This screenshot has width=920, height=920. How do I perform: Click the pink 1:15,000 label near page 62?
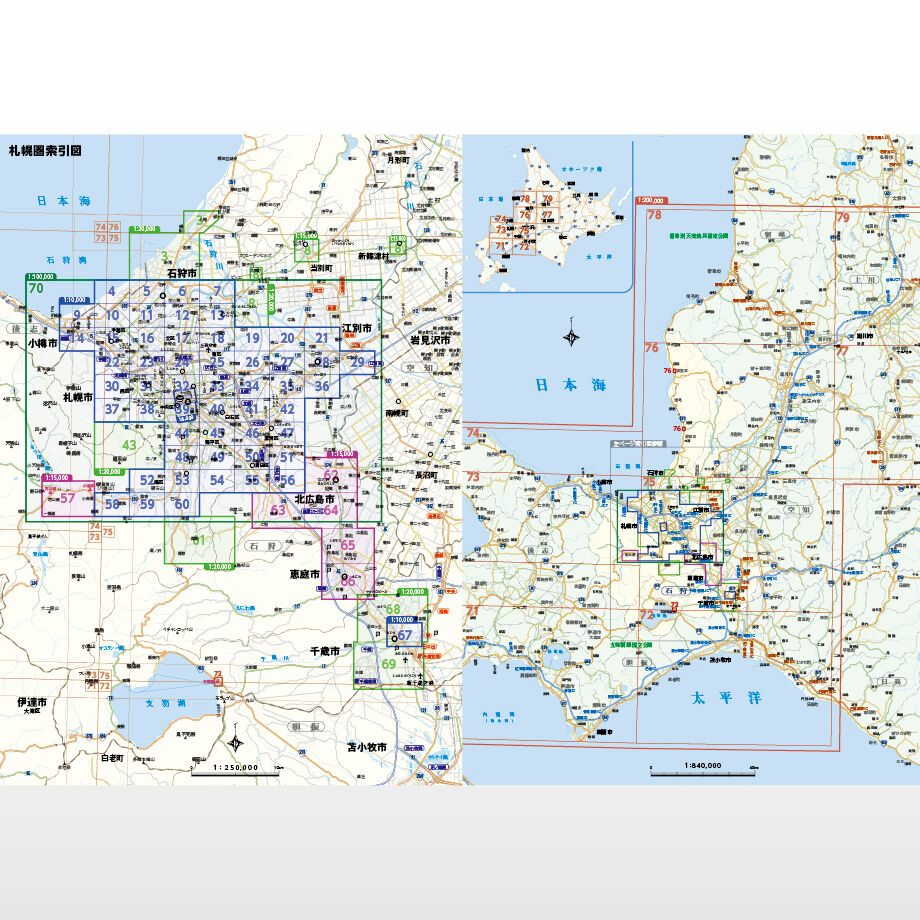[344, 453]
